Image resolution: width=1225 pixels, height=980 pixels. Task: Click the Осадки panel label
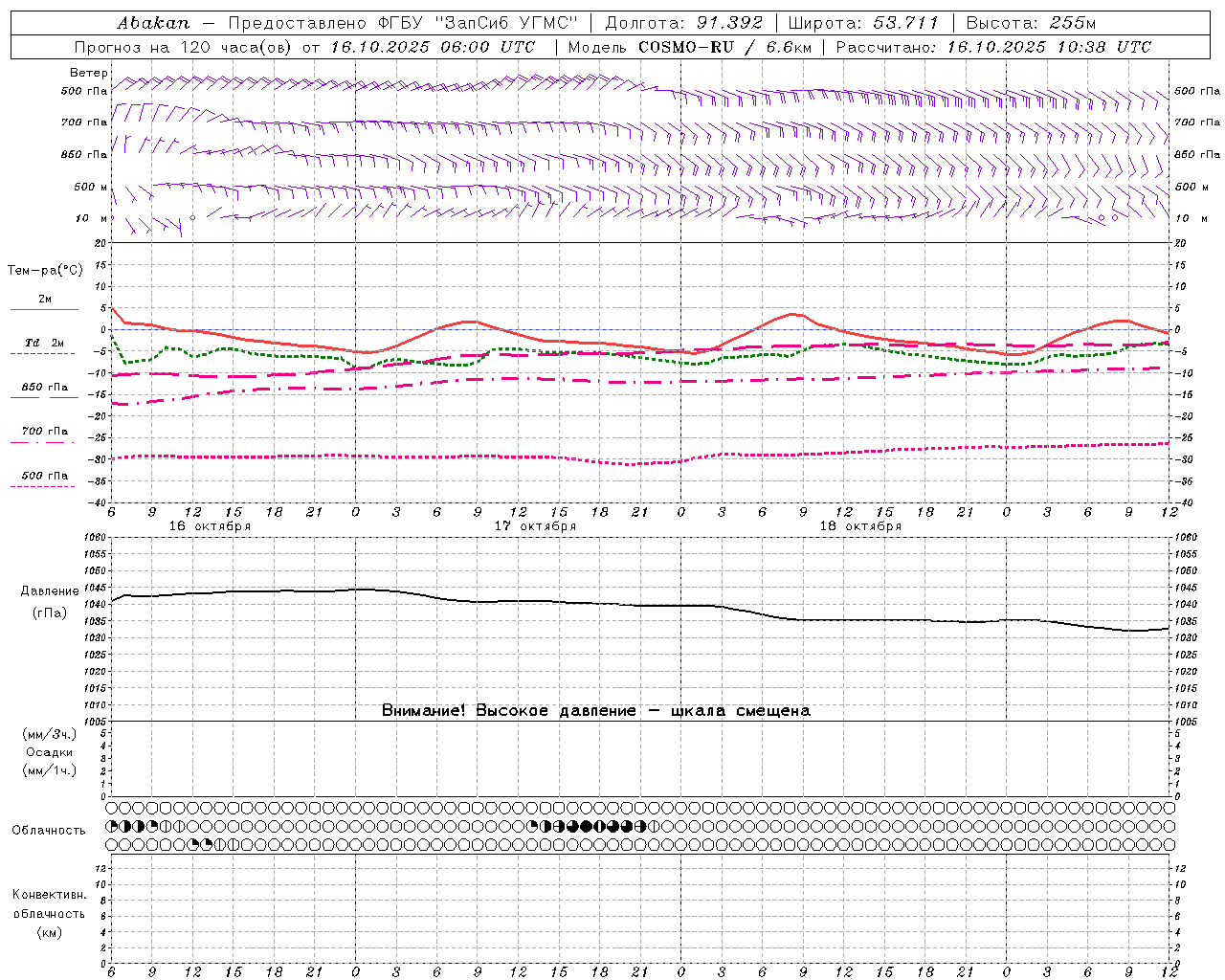tap(49, 752)
